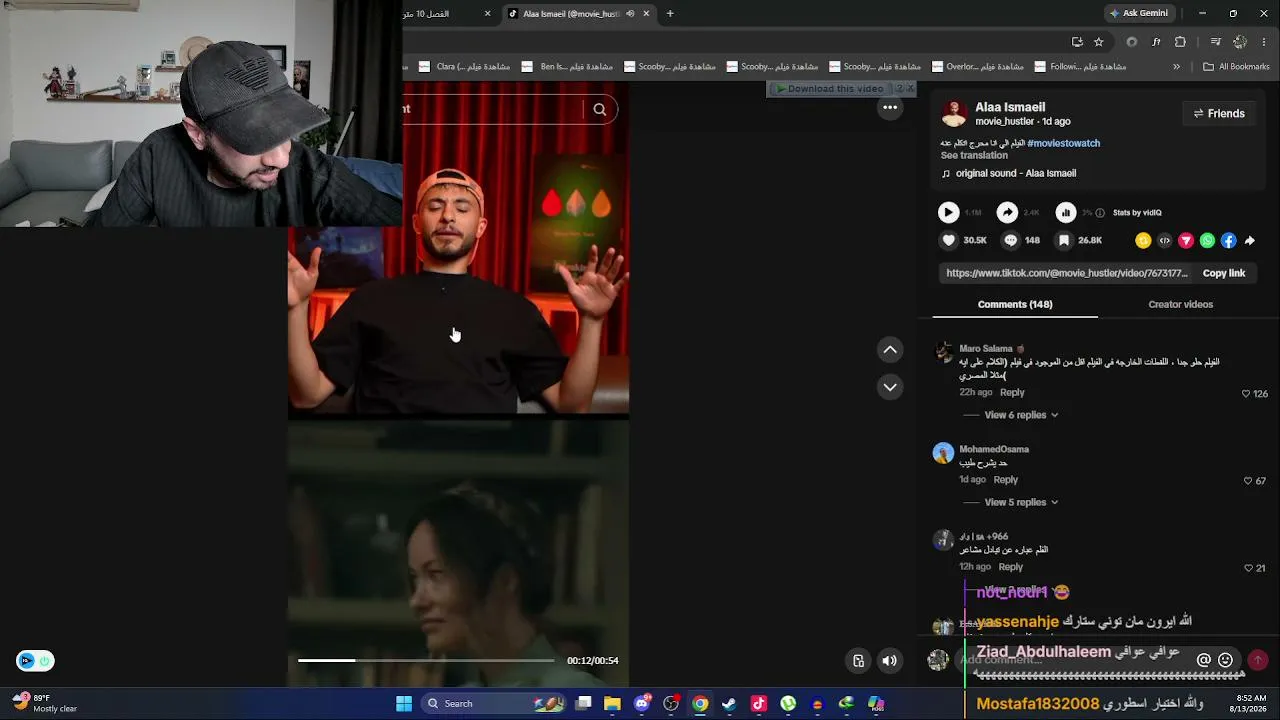Open the emoji picker in comment box

point(1225,660)
